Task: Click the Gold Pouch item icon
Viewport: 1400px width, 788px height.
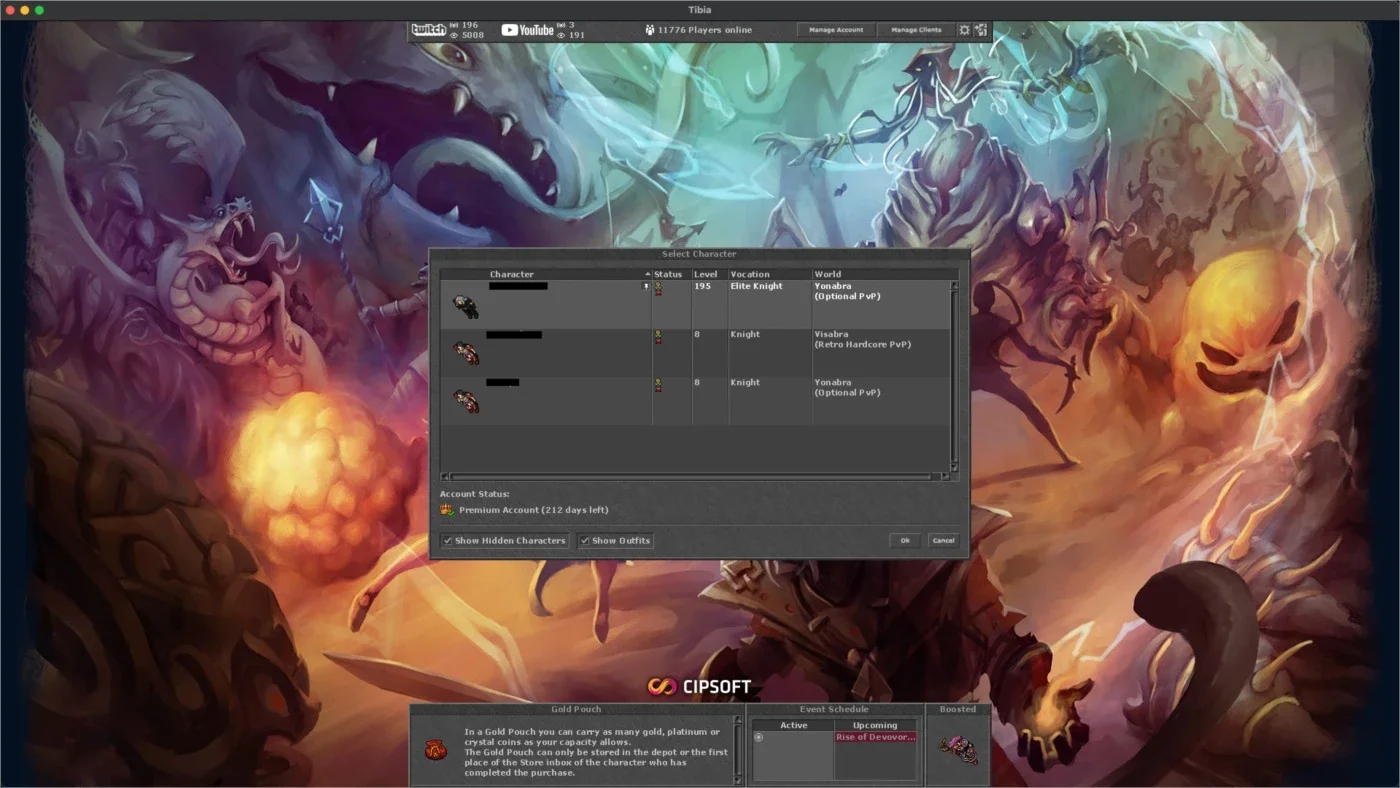Action: tap(435, 749)
